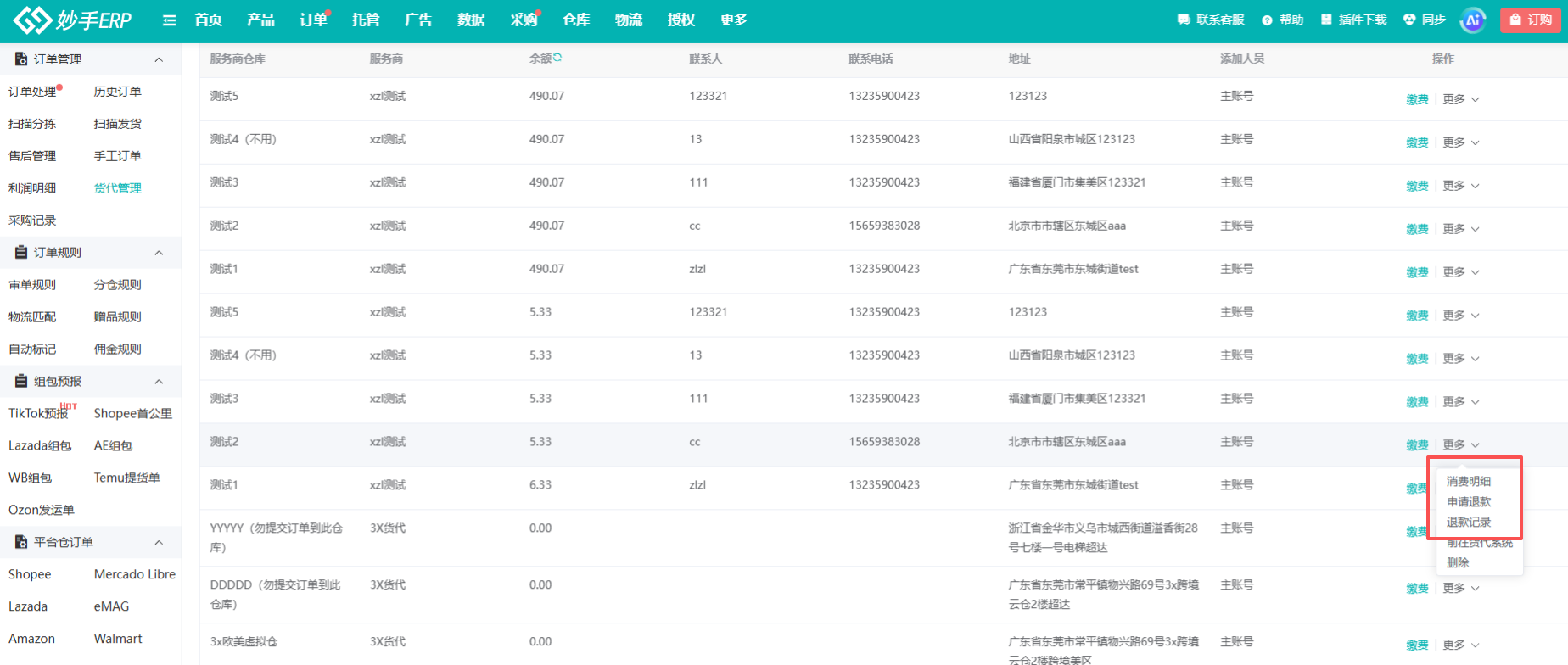The width and height of the screenshot is (1568, 665).
Task: Open Mercado Libre platform warehouse orders
Action: click(x=135, y=574)
